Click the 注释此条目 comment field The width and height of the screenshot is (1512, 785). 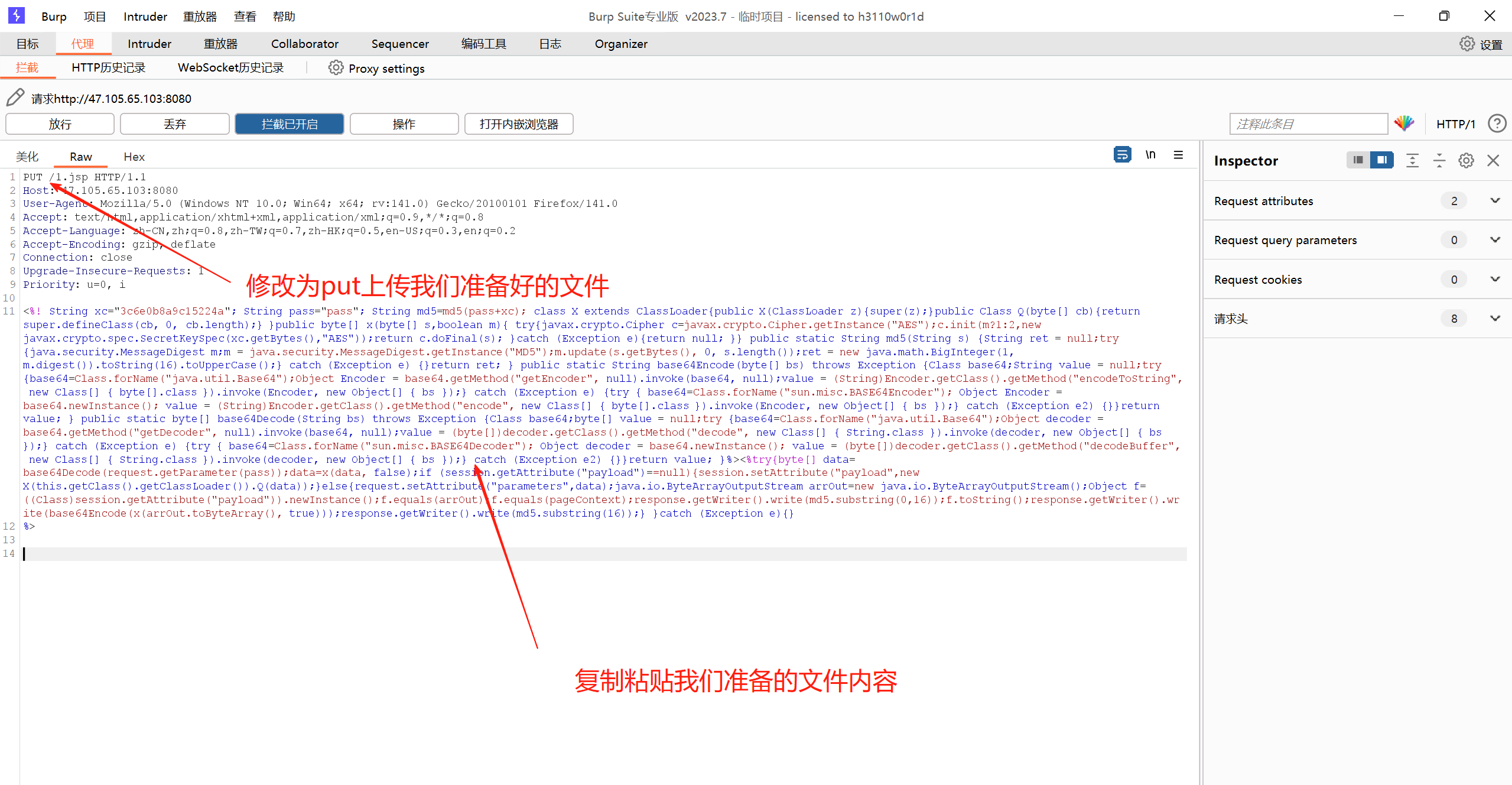click(1309, 124)
